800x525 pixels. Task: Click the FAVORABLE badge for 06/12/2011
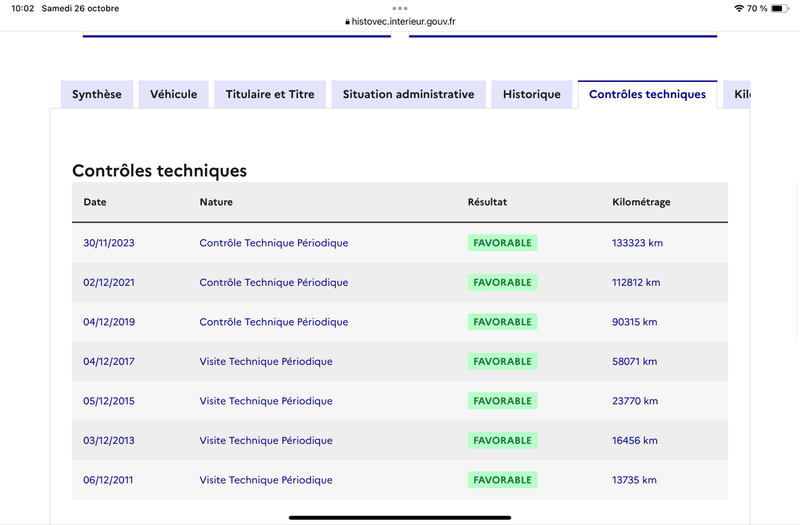click(503, 480)
